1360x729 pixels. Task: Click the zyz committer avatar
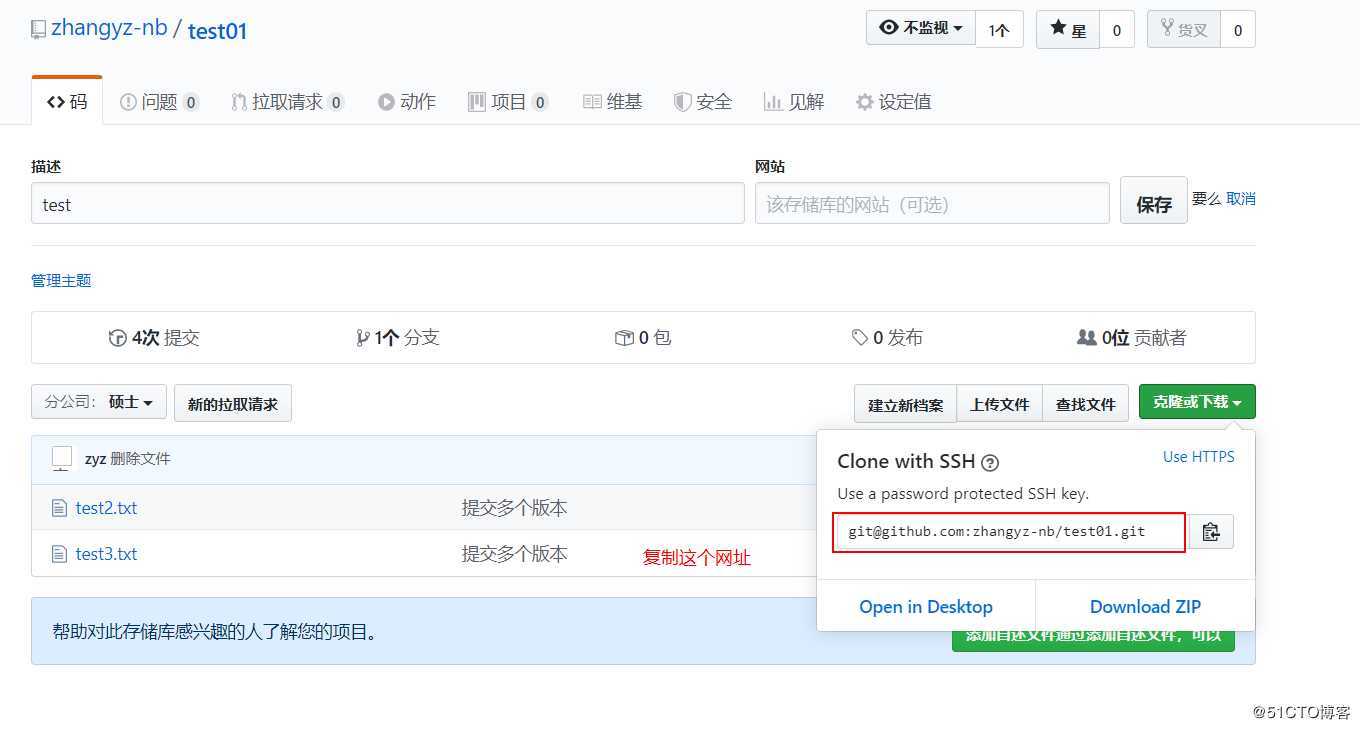point(62,458)
